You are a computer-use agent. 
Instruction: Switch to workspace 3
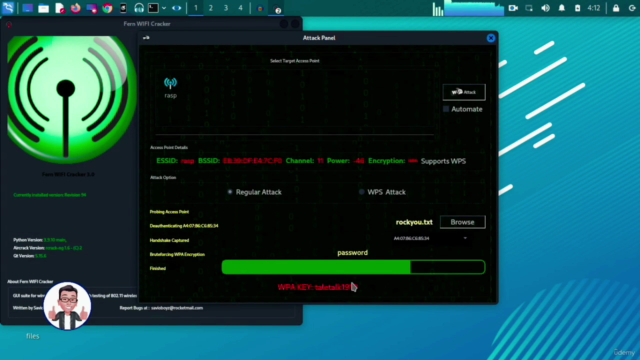pyautogui.click(x=226, y=8)
